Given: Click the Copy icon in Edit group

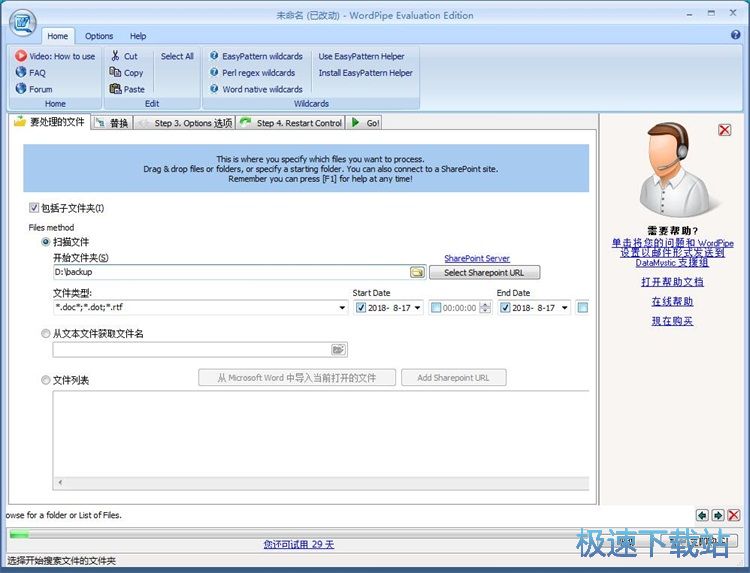Looking at the screenshot, I should coord(115,72).
